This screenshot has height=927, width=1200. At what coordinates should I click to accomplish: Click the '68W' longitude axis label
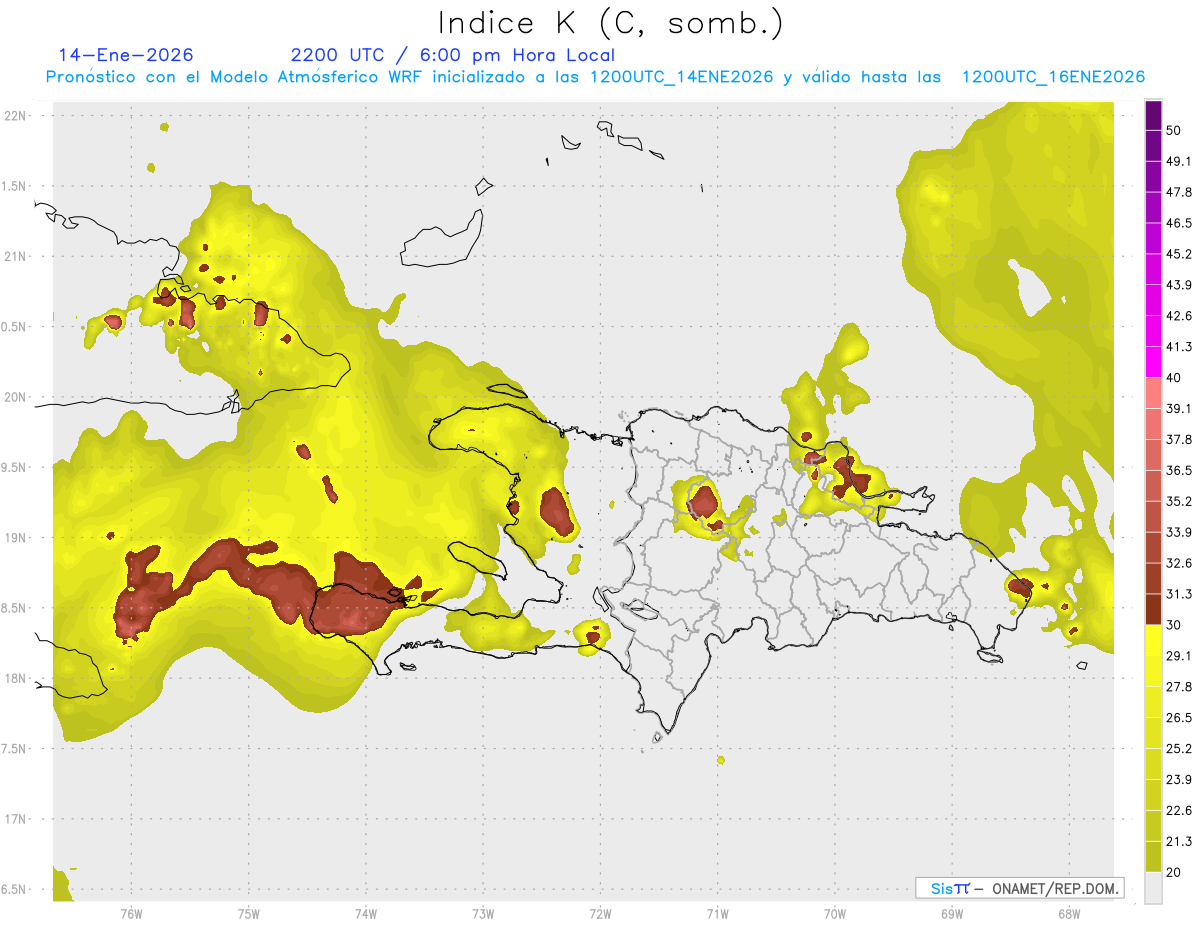point(1069,914)
